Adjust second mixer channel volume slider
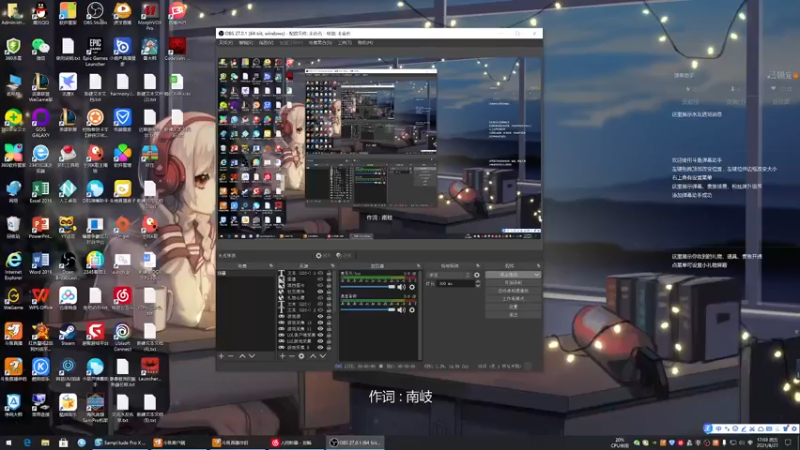 coord(368,310)
